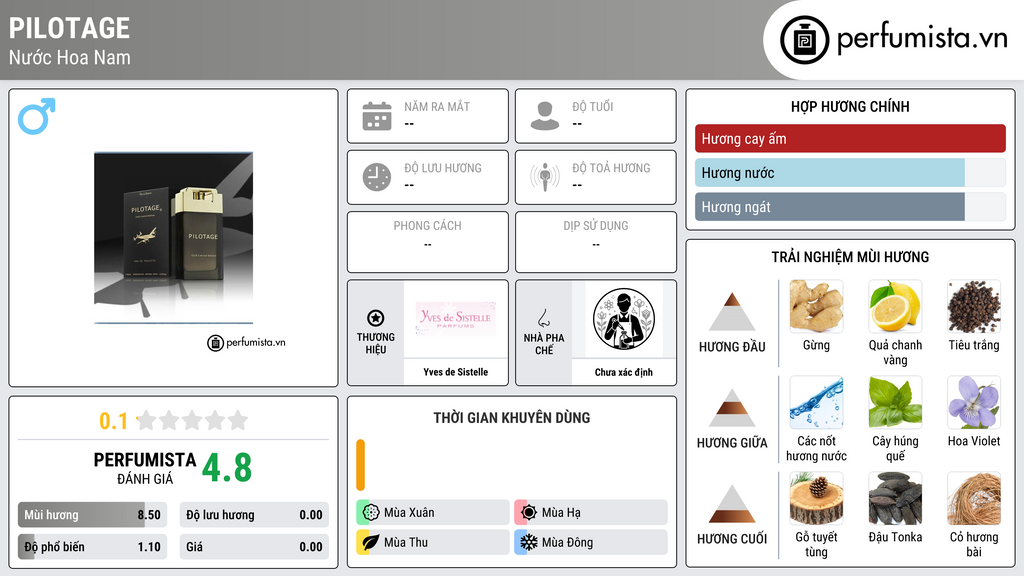Click the nose icon above Nhà pha chế
1024x576 pixels.
click(543, 319)
